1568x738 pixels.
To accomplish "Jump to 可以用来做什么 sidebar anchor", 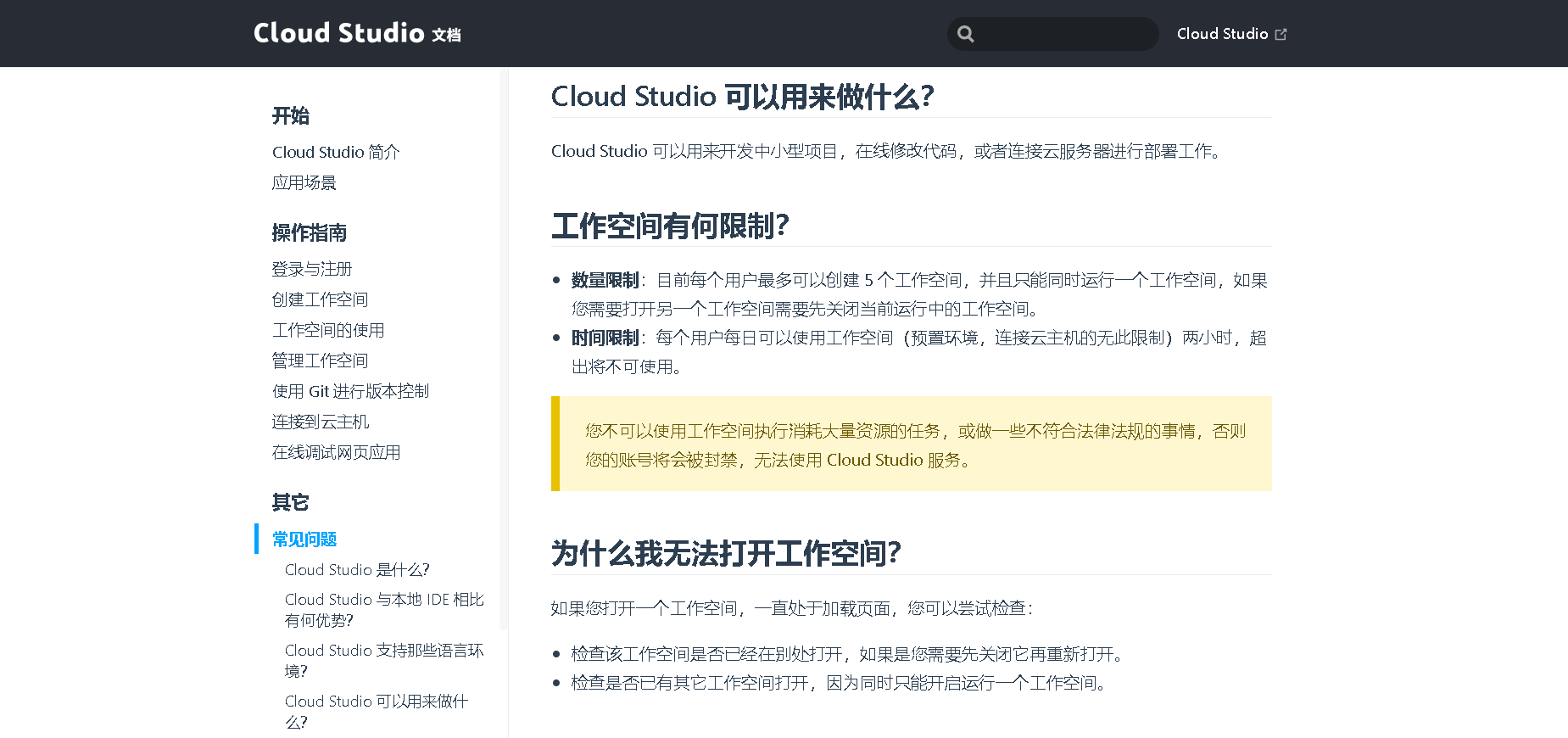I will pos(376,711).
